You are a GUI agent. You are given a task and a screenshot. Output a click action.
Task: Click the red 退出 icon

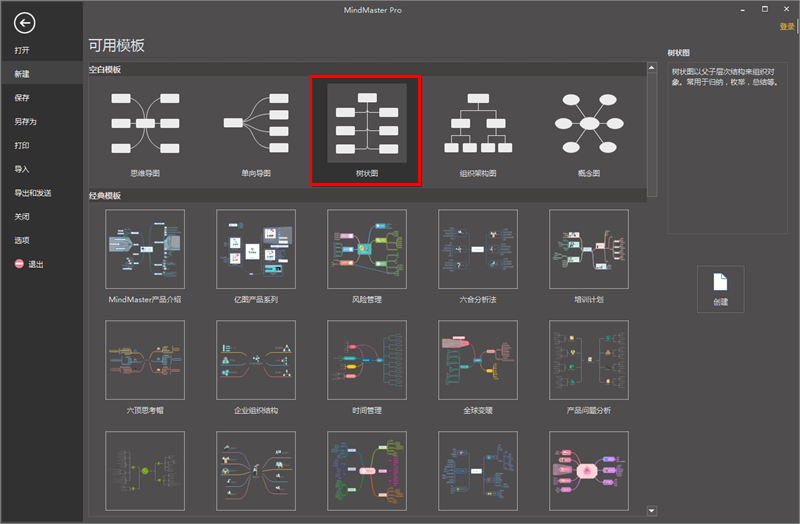(x=19, y=264)
